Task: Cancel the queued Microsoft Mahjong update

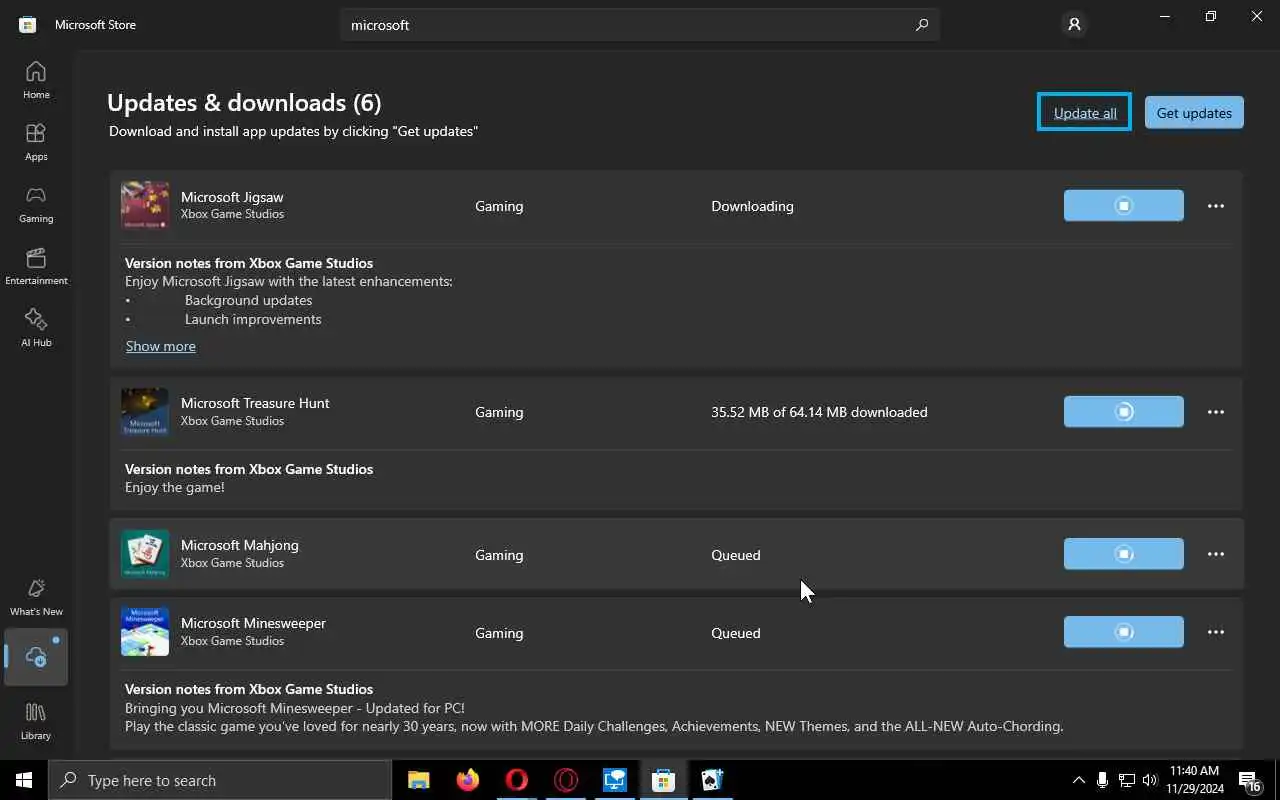Action: pyautogui.click(x=1124, y=554)
